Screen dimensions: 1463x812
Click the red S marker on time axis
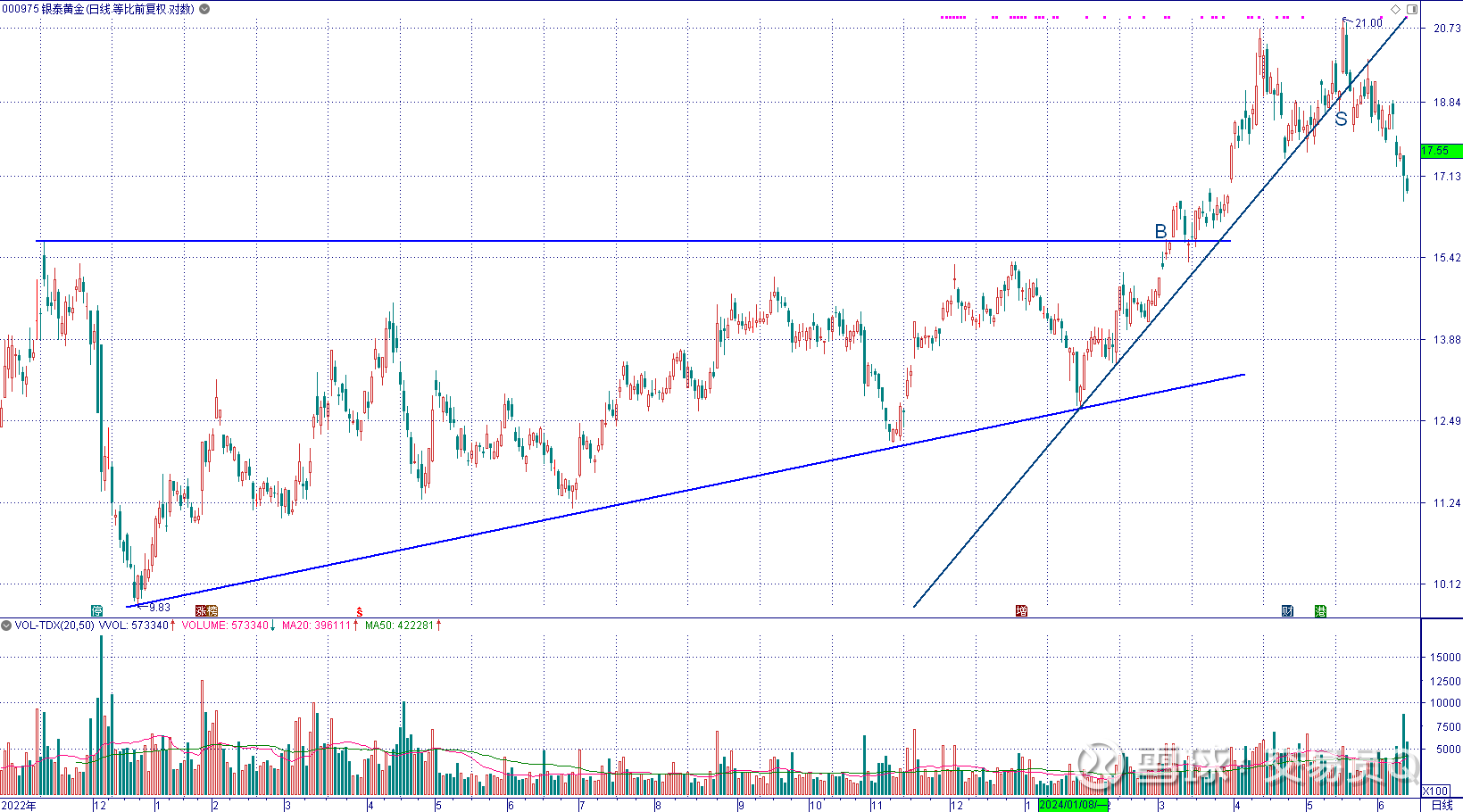click(359, 611)
